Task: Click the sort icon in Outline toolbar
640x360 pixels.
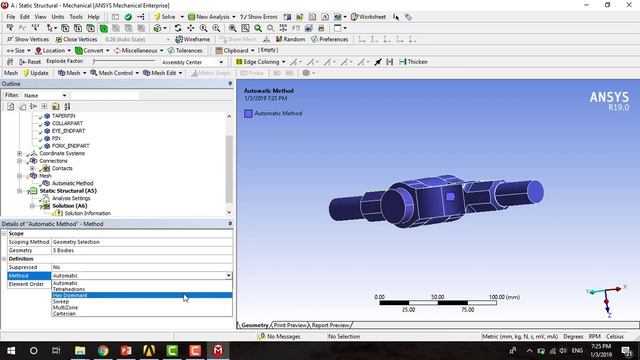Action: tap(67, 106)
